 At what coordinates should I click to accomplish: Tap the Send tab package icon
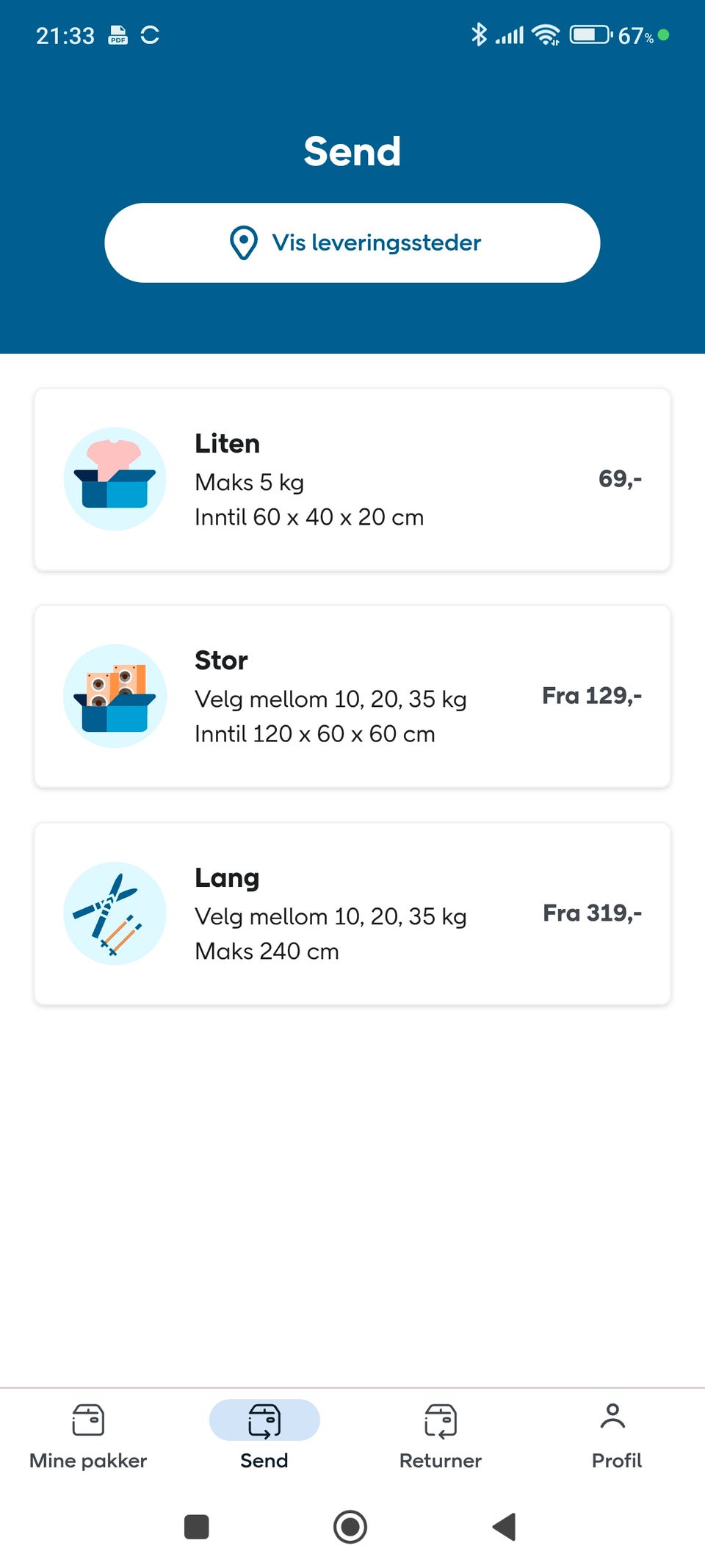click(264, 1420)
